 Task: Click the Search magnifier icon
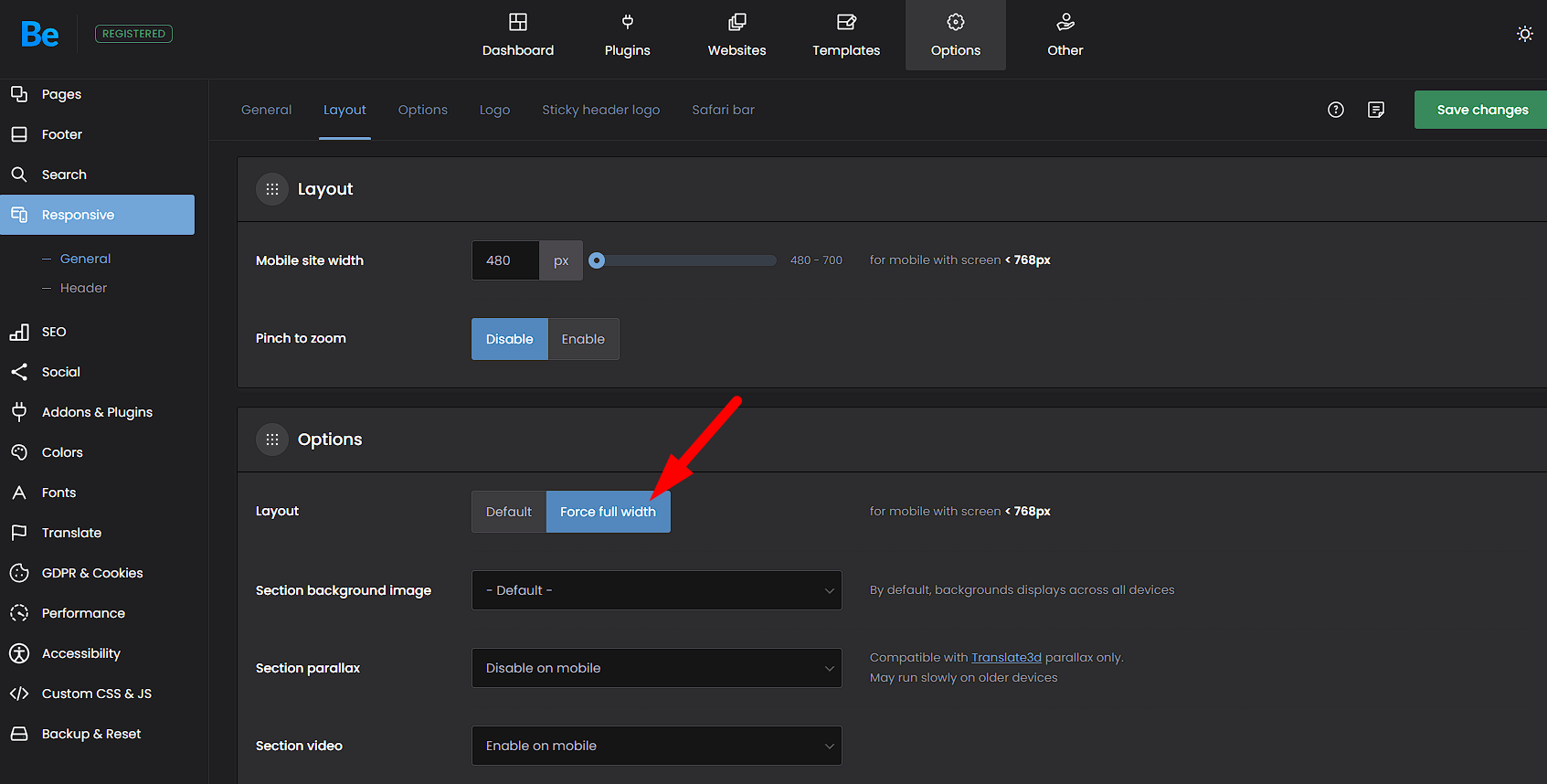coord(19,175)
